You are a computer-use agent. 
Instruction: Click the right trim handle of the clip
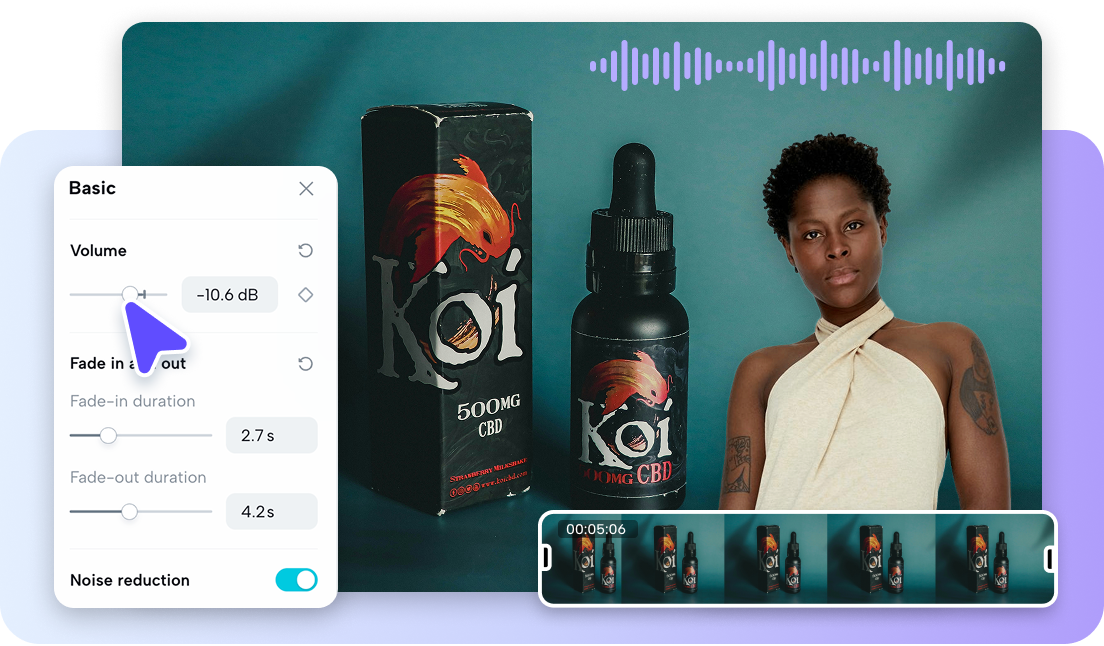[x=1049, y=557]
